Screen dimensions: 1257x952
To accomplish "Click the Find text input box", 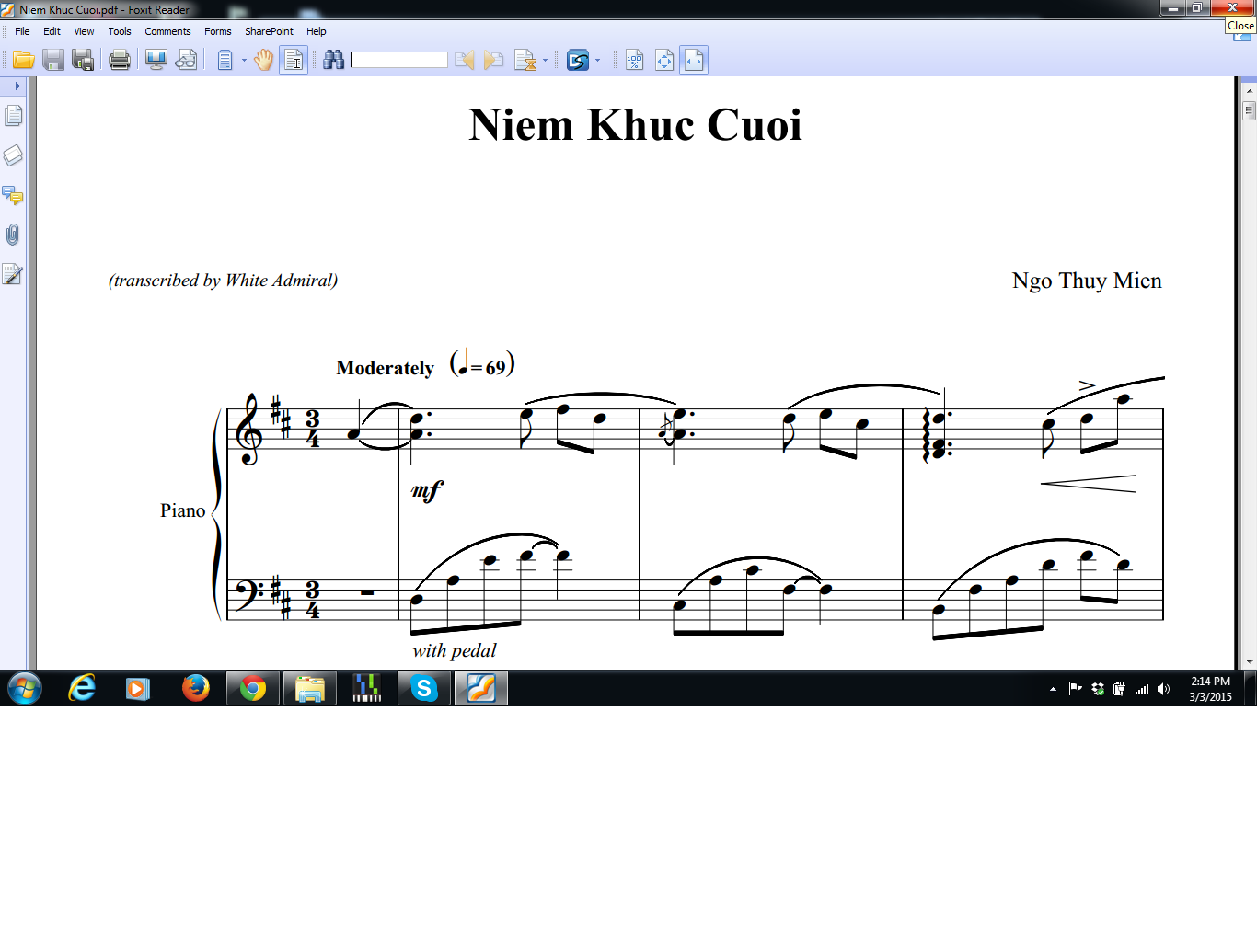I will (x=399, y=60).
